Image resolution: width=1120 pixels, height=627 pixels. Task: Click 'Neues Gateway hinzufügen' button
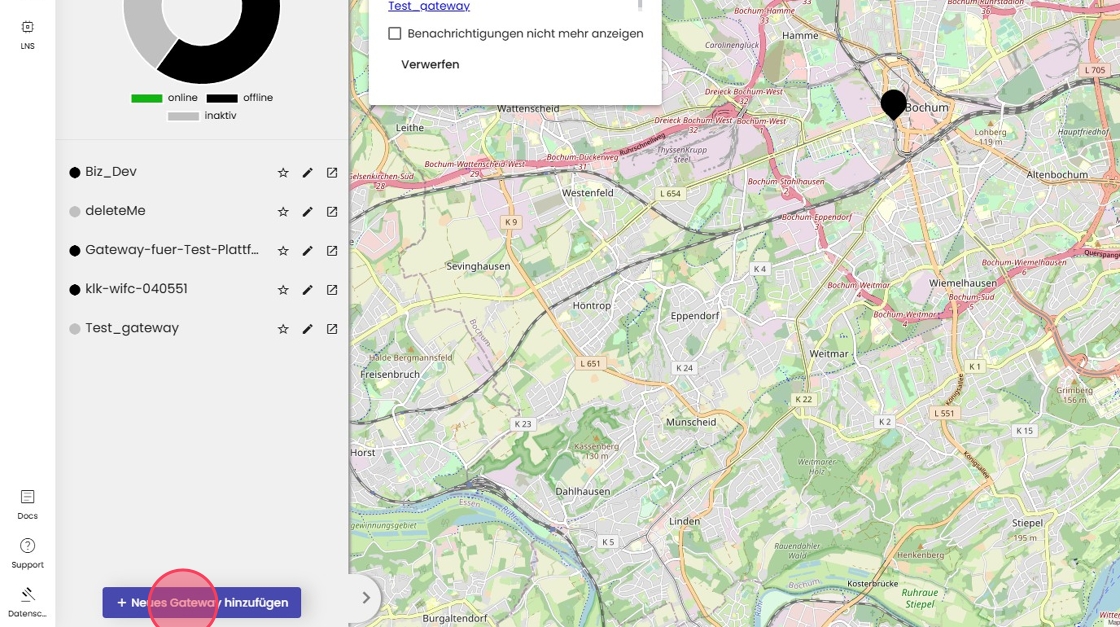click(x=201, y=602)
